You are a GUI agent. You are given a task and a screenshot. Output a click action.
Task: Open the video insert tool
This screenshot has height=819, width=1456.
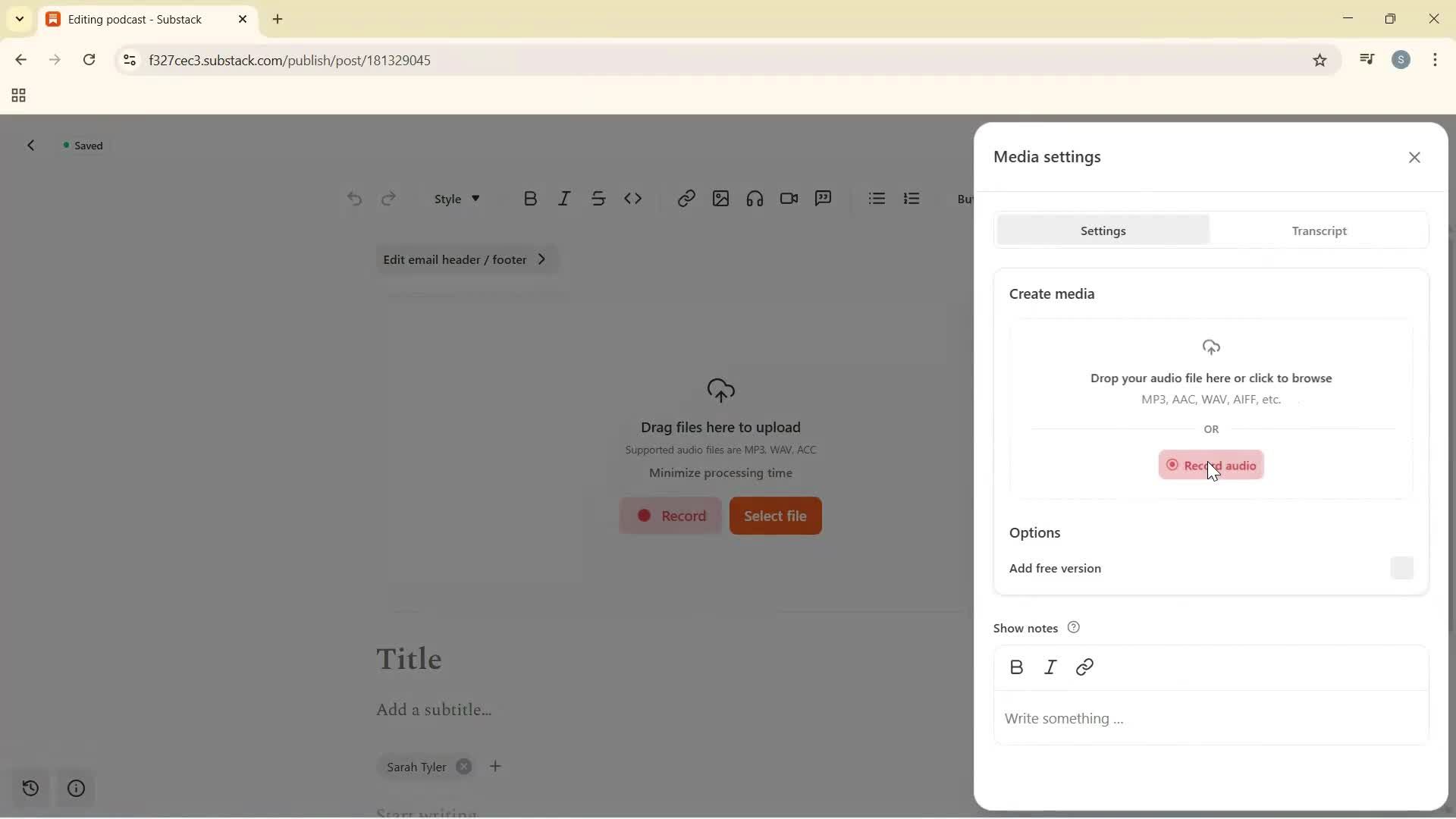pyautogui.click(x=789, y=198)
